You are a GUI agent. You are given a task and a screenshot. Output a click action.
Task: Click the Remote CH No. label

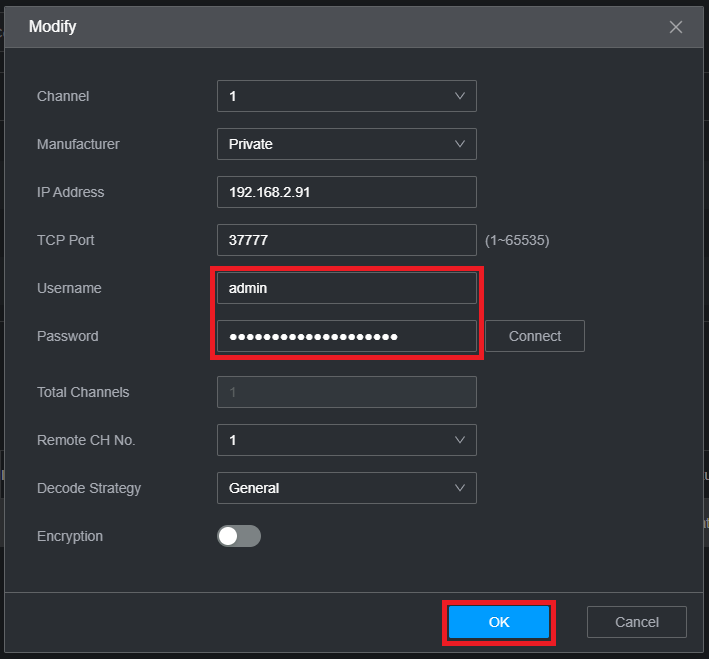[x=86, y=440]
